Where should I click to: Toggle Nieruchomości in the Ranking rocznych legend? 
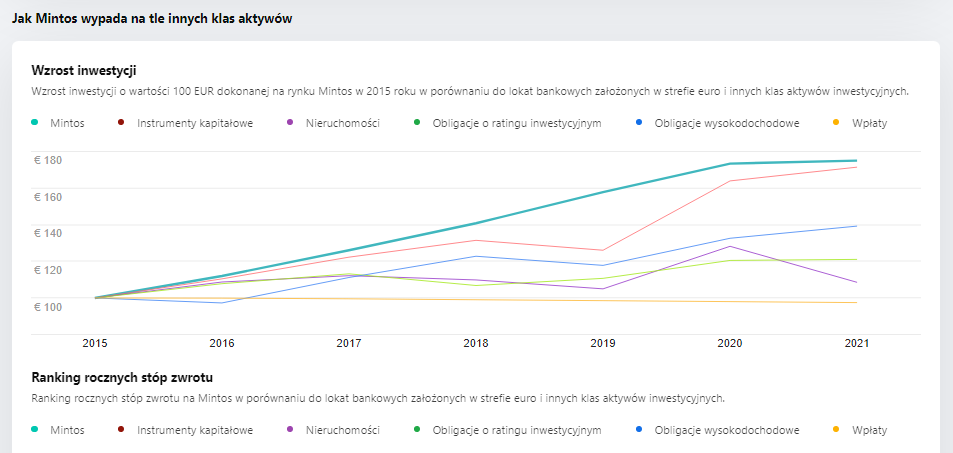pyautogui.click(x=333, y=431)
